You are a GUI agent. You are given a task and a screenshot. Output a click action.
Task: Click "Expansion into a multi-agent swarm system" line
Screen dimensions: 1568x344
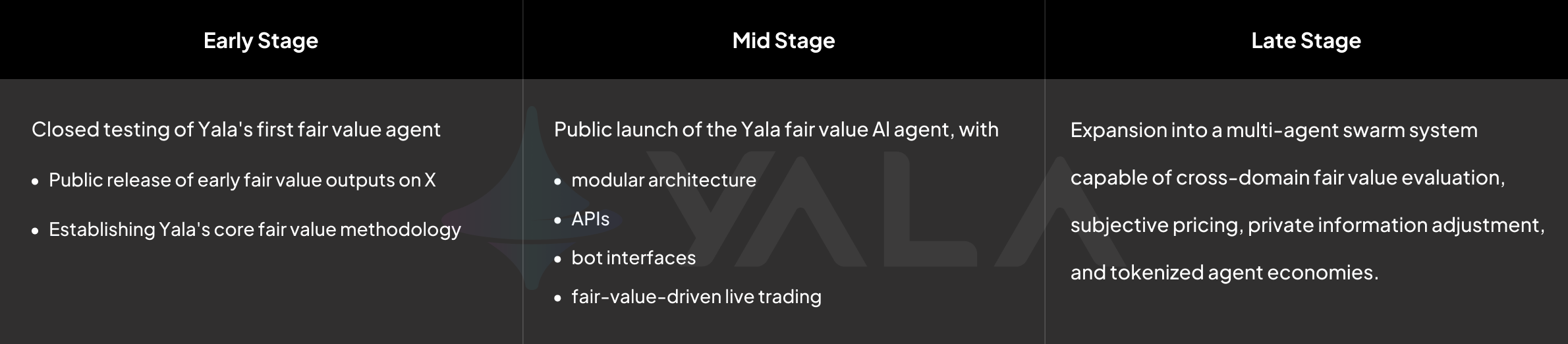1274,130
